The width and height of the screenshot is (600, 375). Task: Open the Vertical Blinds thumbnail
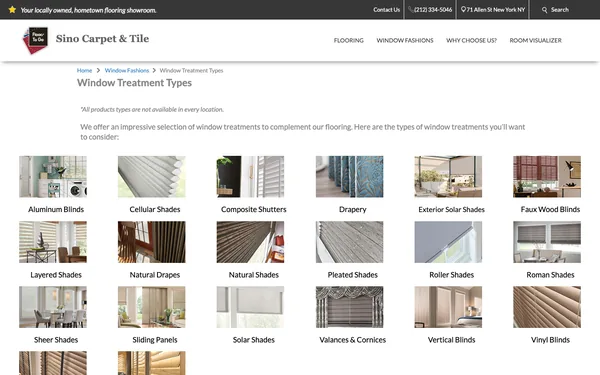(x=448, y=307)
